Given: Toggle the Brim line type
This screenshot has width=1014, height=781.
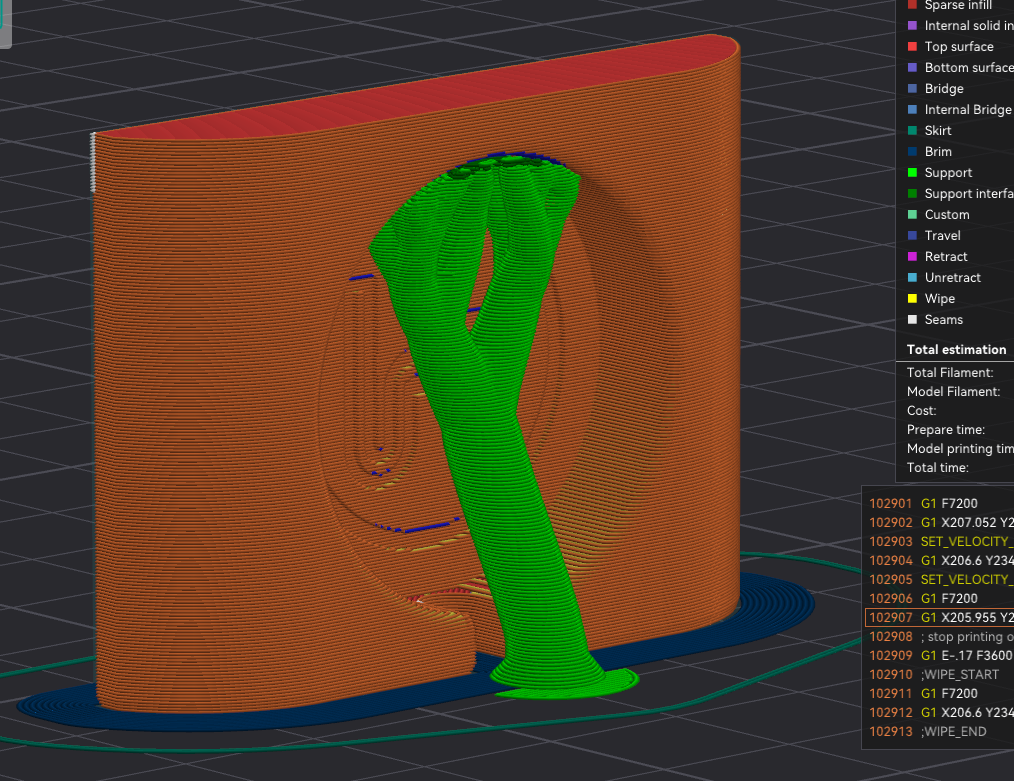Looking at the screenshot, I should [x=937, y=152].
